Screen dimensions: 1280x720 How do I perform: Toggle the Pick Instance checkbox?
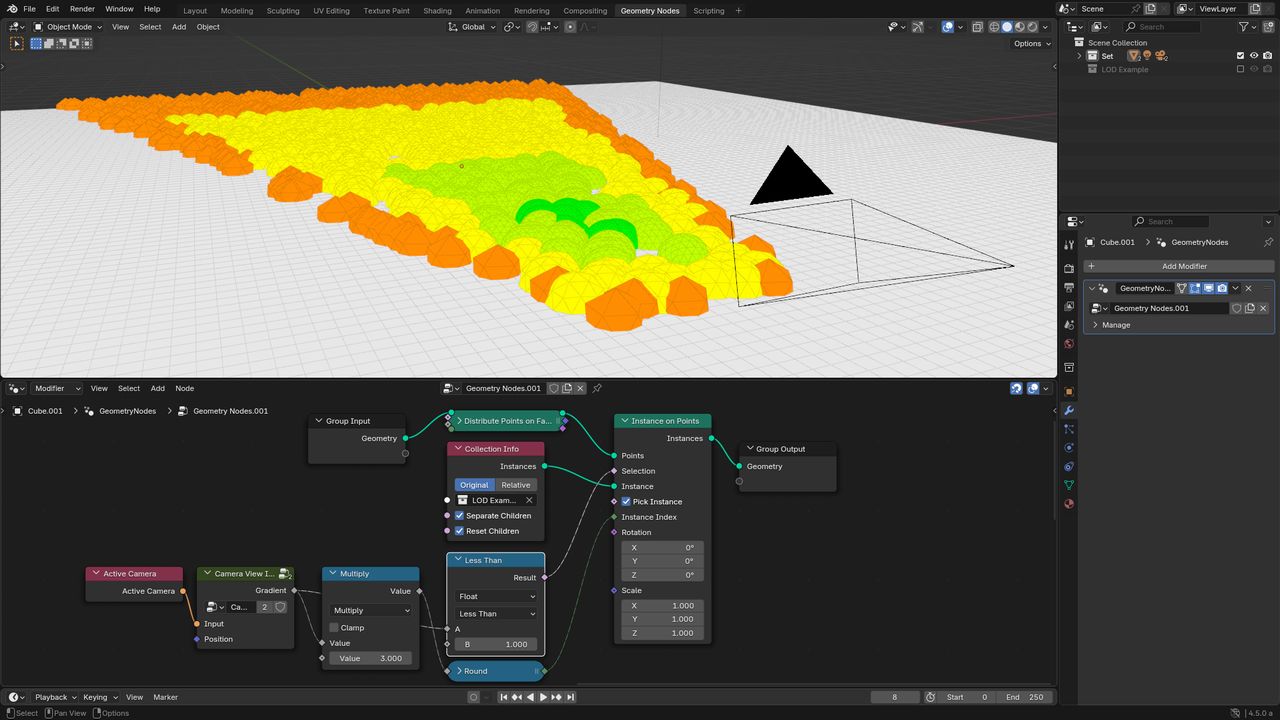[626, 501]
